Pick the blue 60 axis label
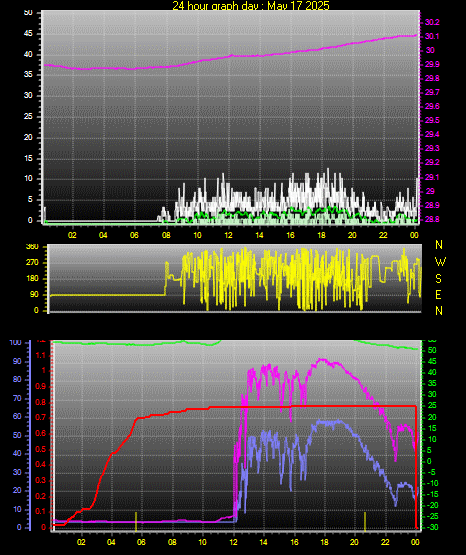Viewport: 466px width, 555px height. click(17, 417)
